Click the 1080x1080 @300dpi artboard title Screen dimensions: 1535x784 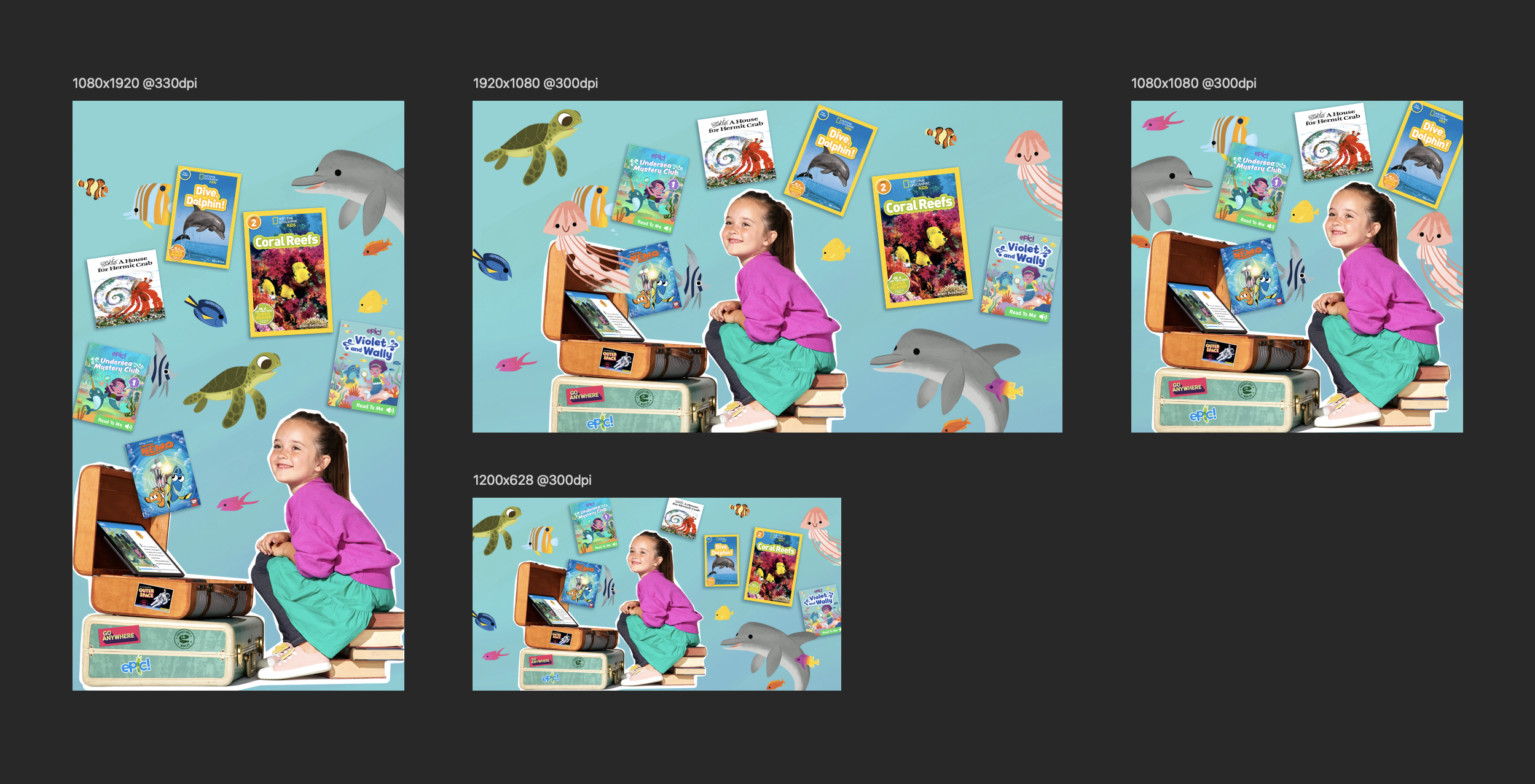(x=1193, y=83)
